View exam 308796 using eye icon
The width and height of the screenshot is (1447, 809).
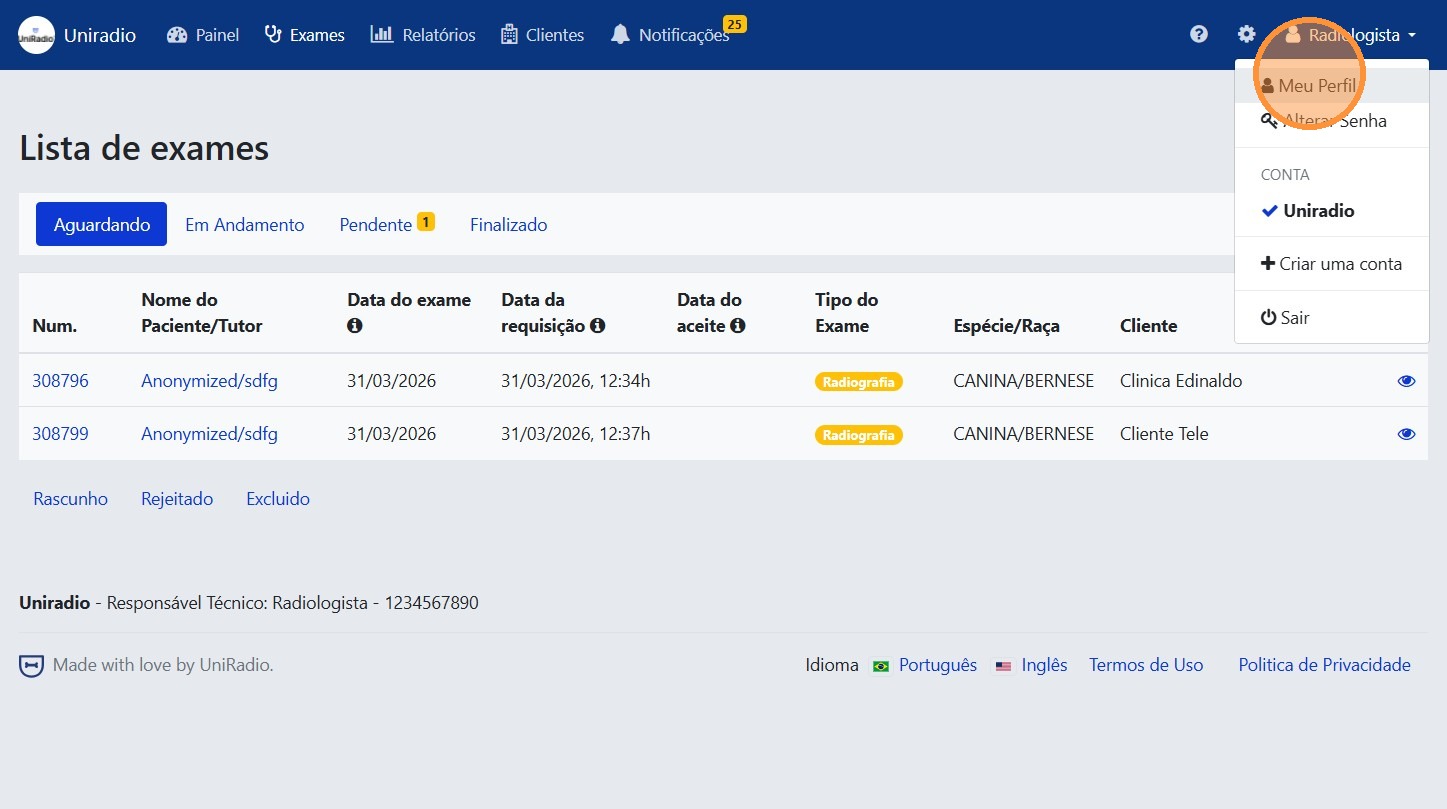(x=1406, y=381)
